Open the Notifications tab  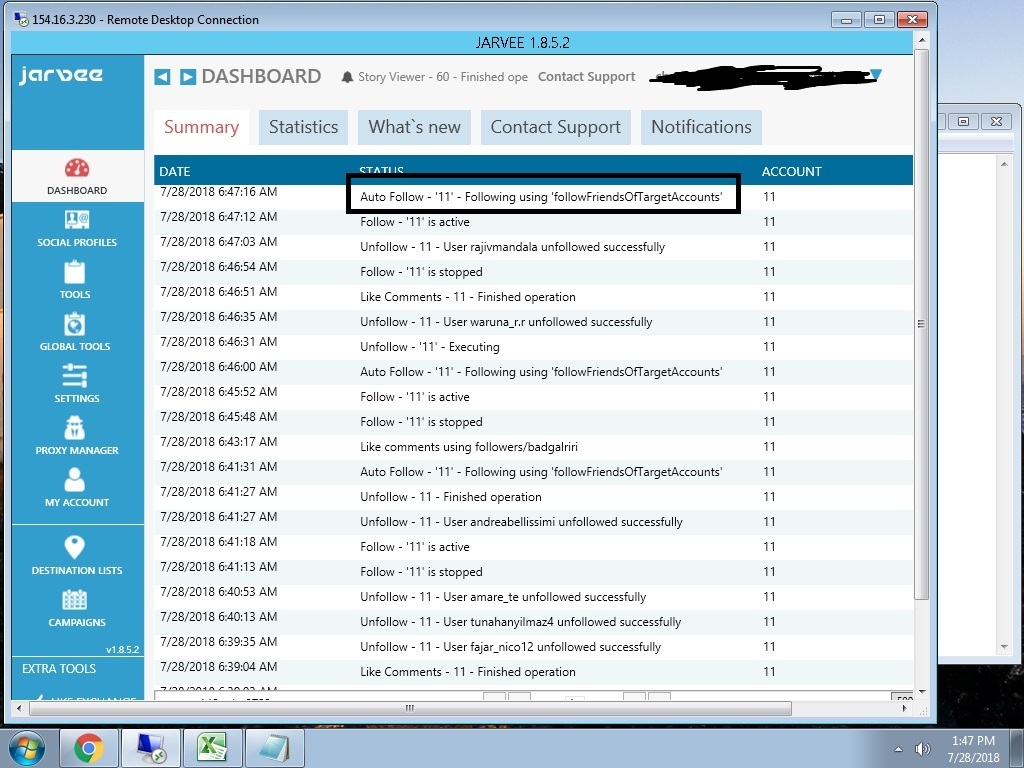pyautogui.click(x=701, y=127)
